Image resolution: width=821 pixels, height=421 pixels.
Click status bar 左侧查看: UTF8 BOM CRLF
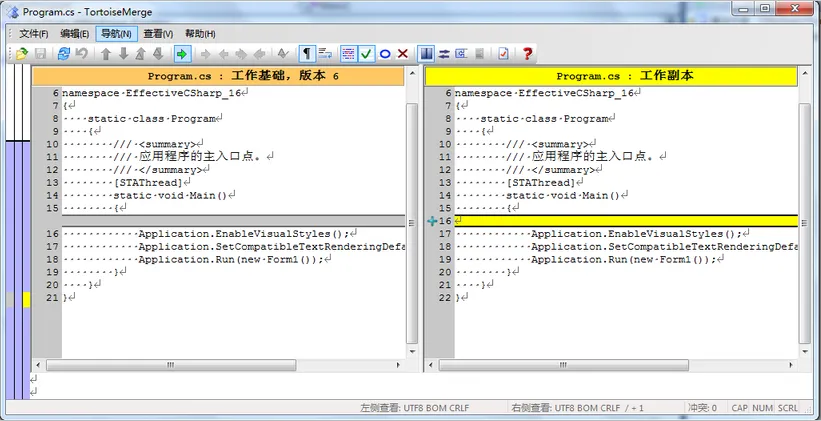coord(415,408)
